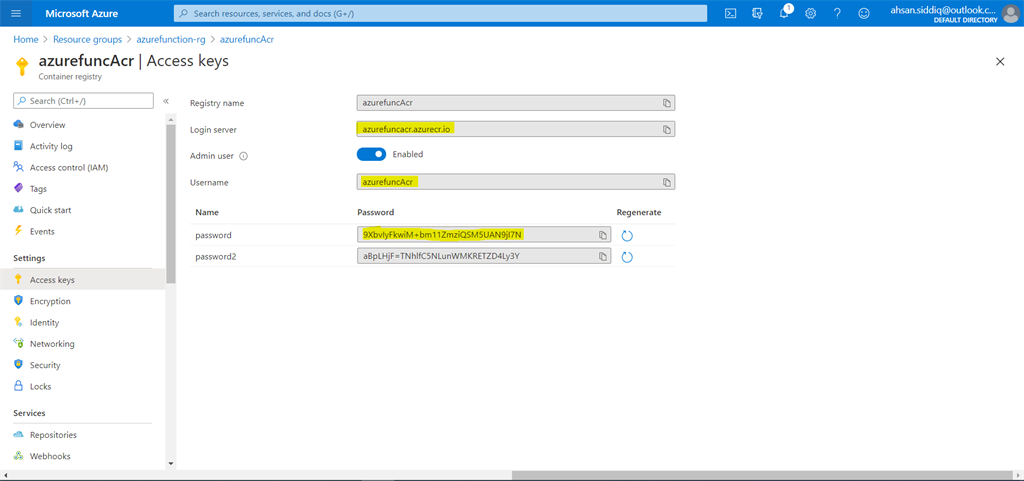This screenshot has height=481, width=1024.
Task: Open the portal hamburger menu
Action: pyautogui.click(x=16, y=13)
